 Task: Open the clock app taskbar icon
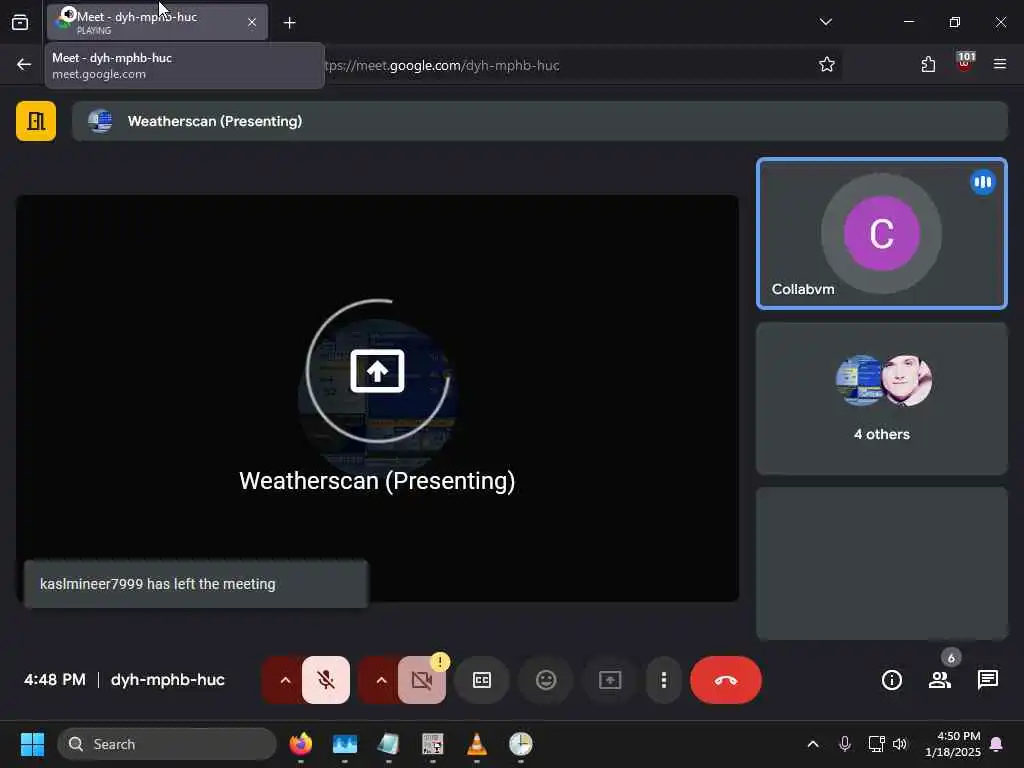tap(520, 744)
